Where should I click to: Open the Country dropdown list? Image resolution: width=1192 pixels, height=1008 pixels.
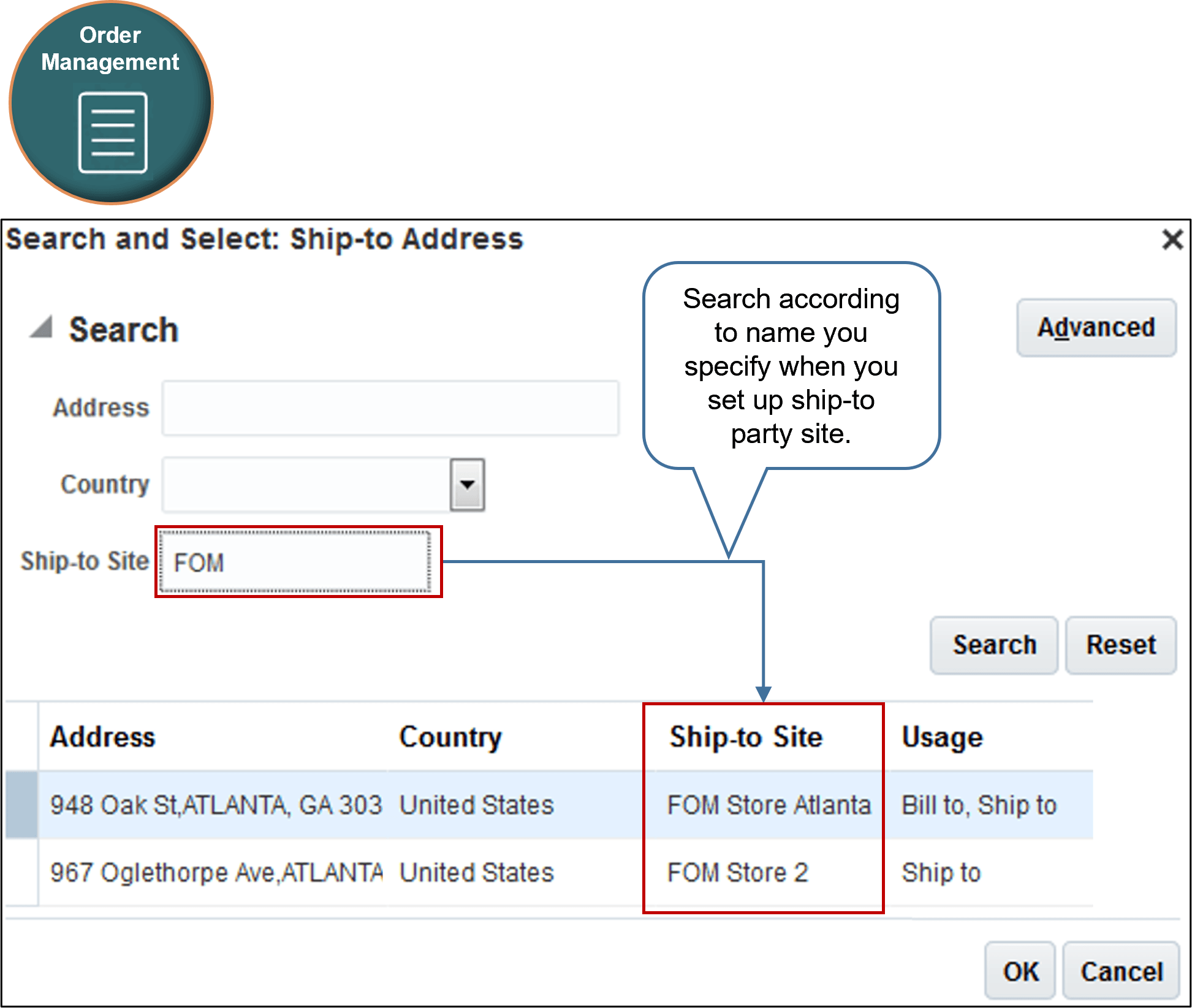(468, 485)
